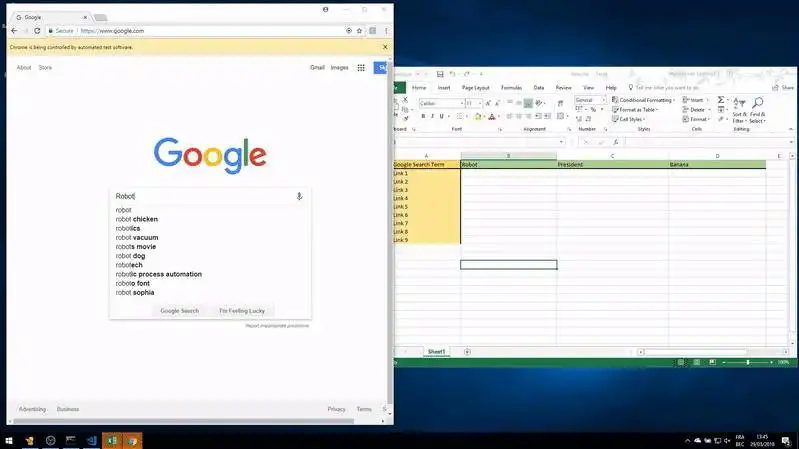Switch to Excel from the taskbar

click(112, 440)
